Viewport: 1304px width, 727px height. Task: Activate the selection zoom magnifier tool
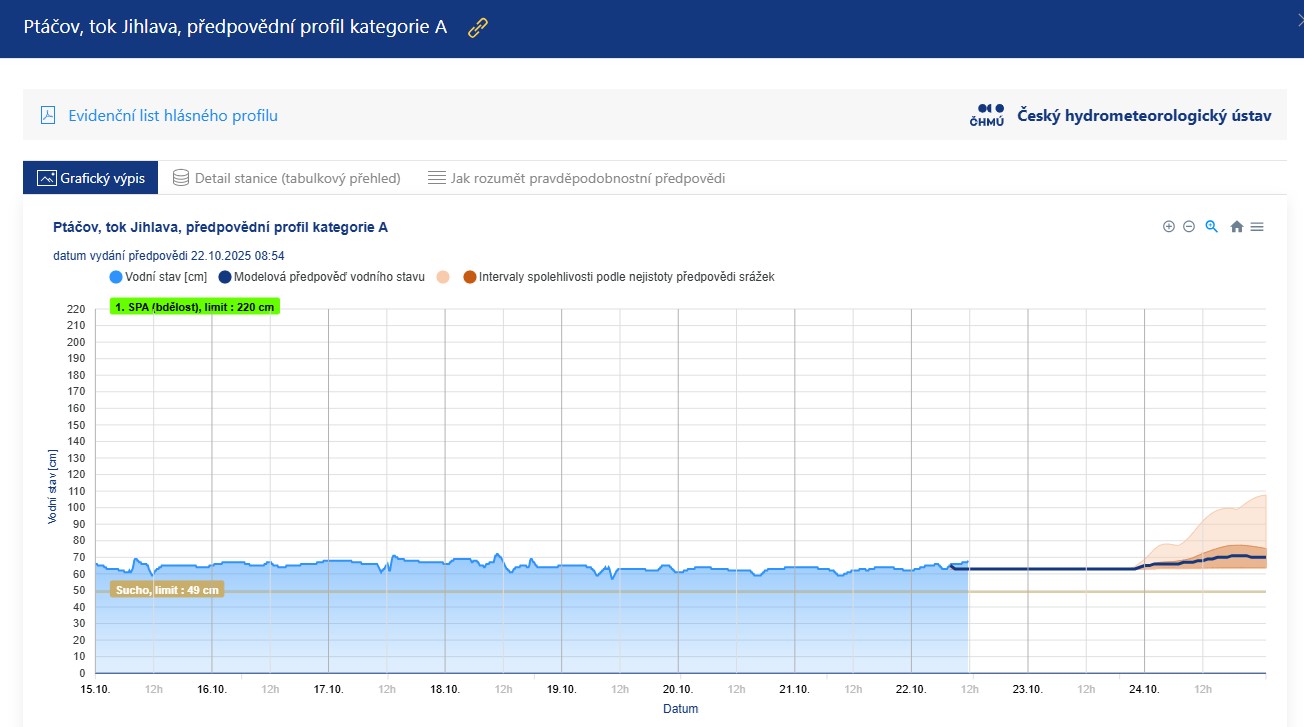click(x=1211, y=227)
